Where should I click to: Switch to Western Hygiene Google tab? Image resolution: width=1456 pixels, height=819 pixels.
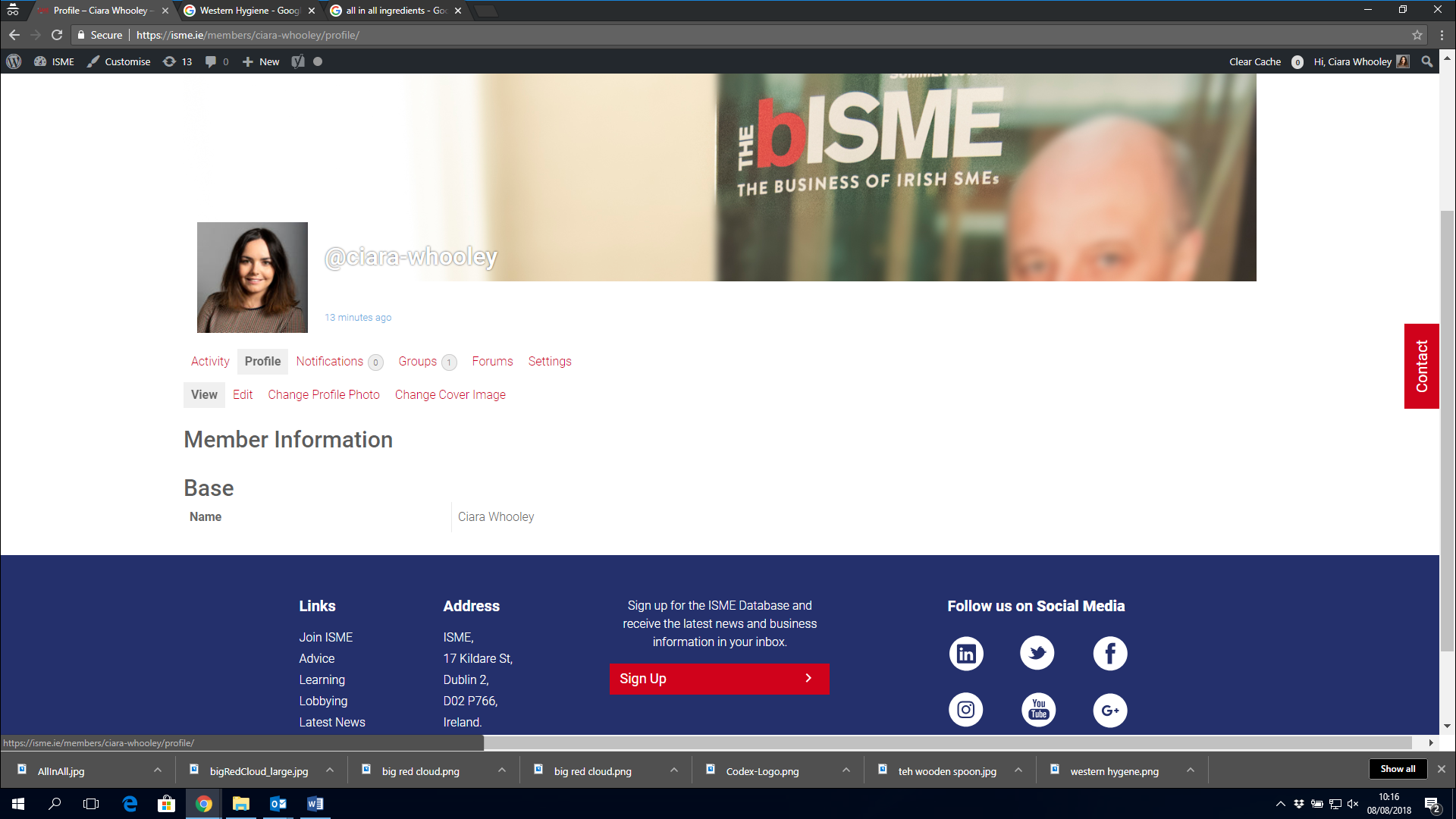(x=250, y=11)
